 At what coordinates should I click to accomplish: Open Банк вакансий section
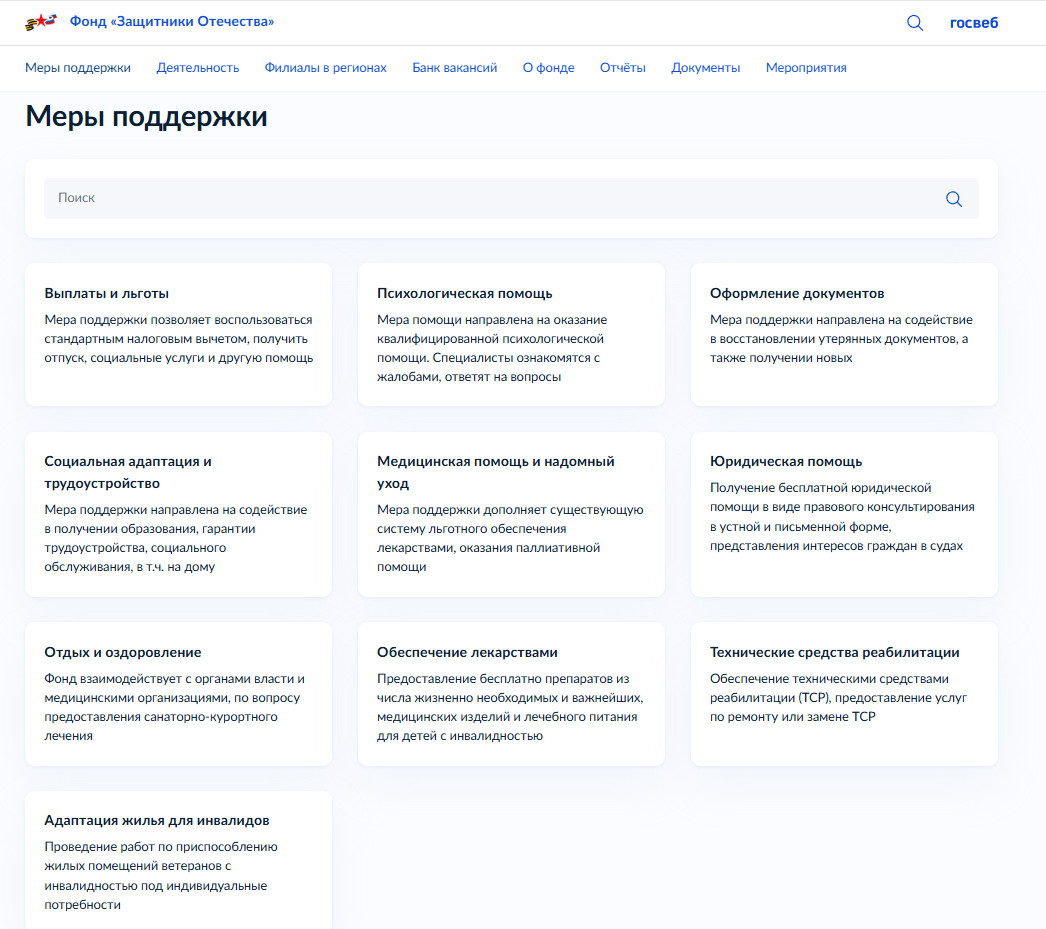pos(455,67)
